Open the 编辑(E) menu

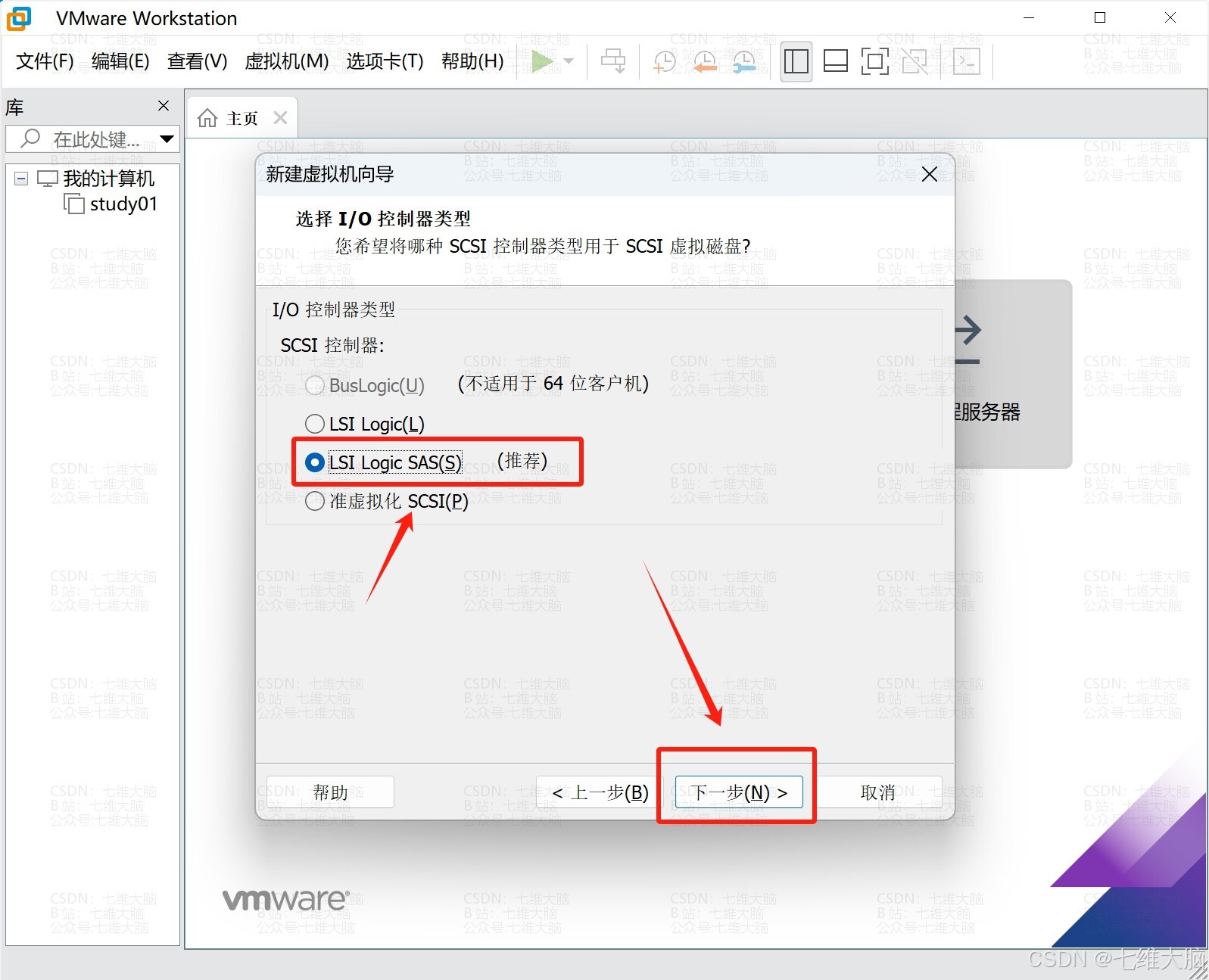click(120, 61)
